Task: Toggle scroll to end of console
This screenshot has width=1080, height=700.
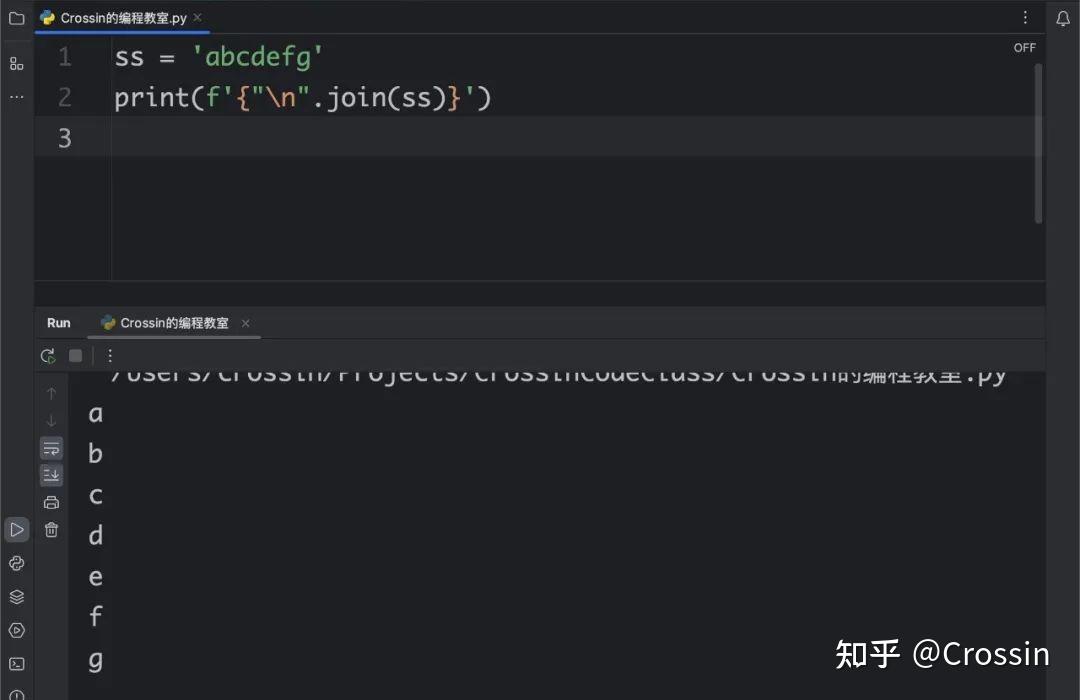Action: tap(51, 475)
